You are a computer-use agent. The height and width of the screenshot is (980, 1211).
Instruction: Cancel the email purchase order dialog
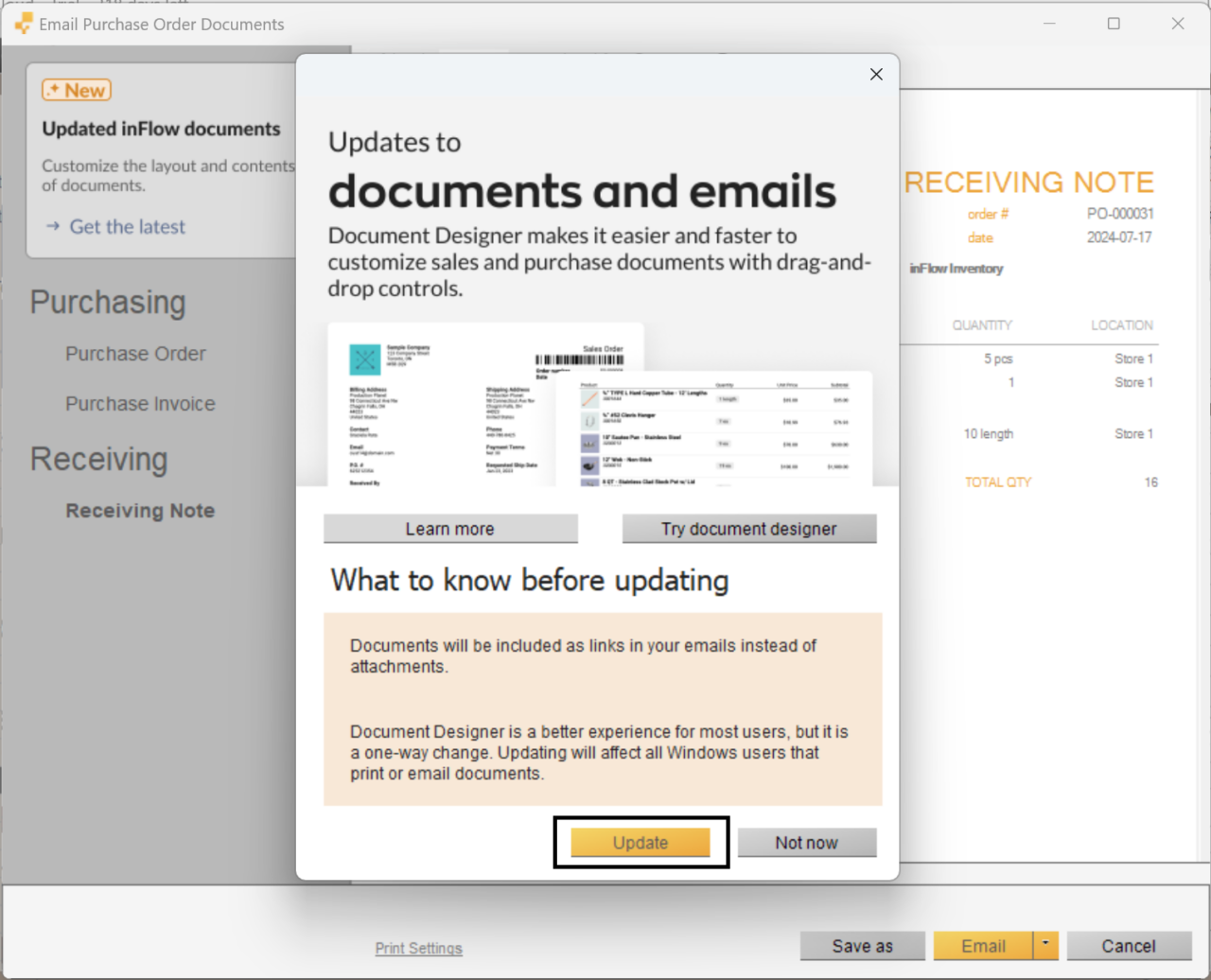point(1130,945)
